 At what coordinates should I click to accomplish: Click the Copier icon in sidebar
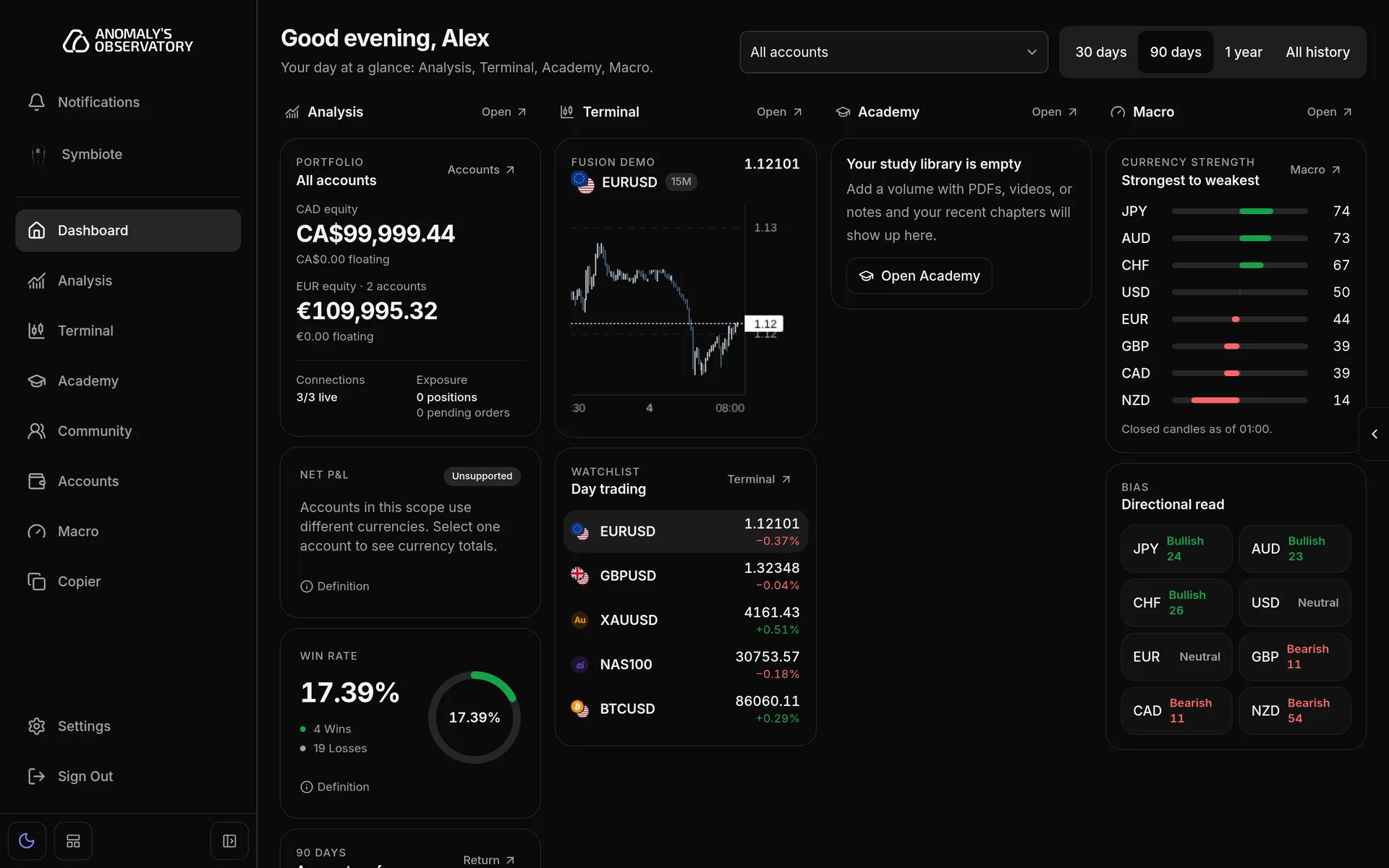(x=37, y=582)
